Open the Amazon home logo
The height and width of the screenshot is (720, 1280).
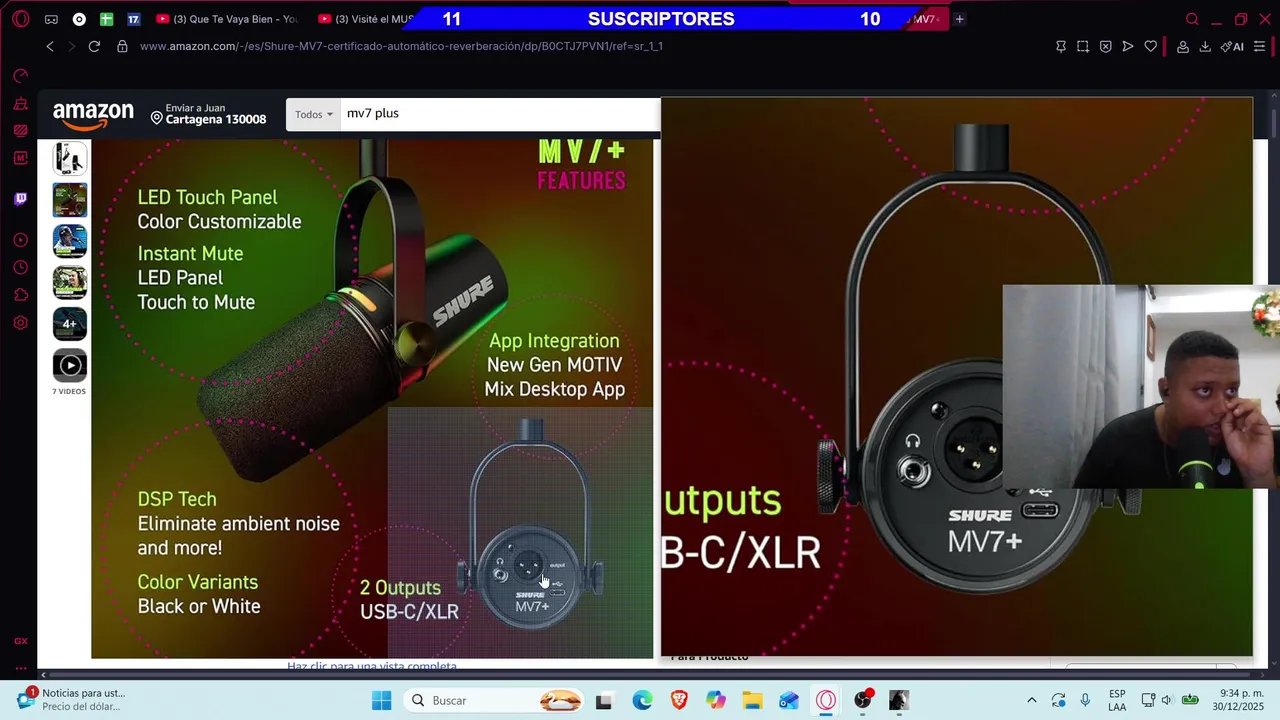93,116
